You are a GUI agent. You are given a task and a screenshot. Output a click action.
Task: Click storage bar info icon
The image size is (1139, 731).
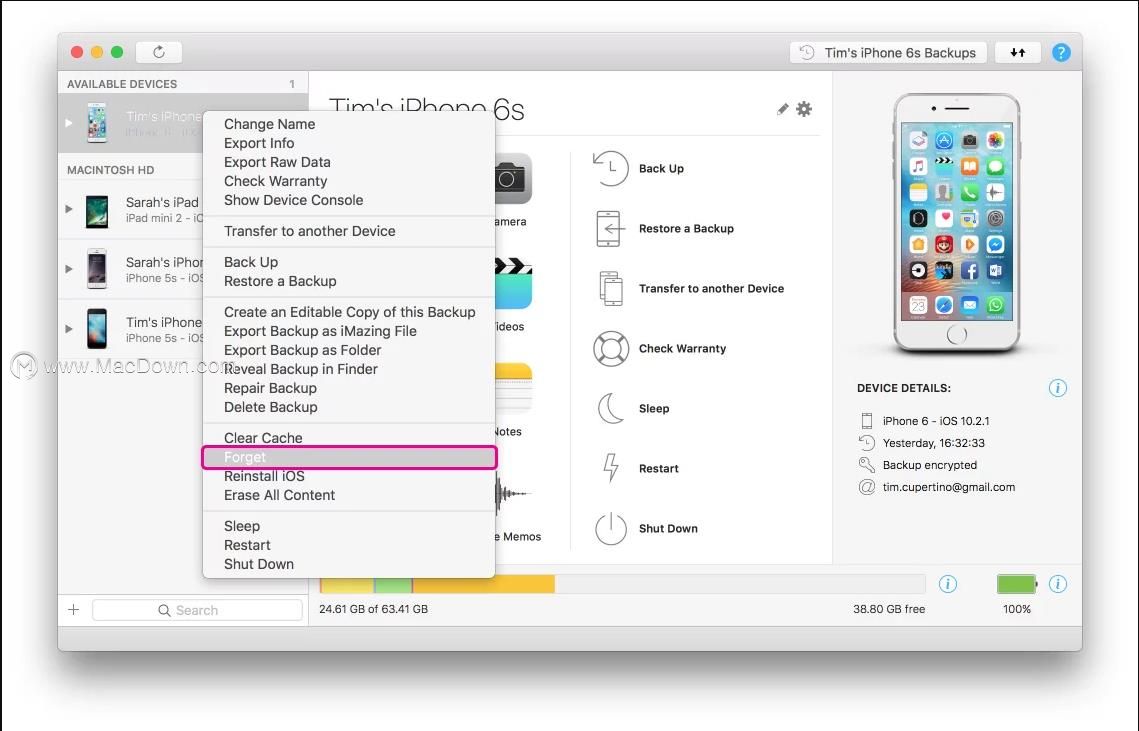(948, 583)
